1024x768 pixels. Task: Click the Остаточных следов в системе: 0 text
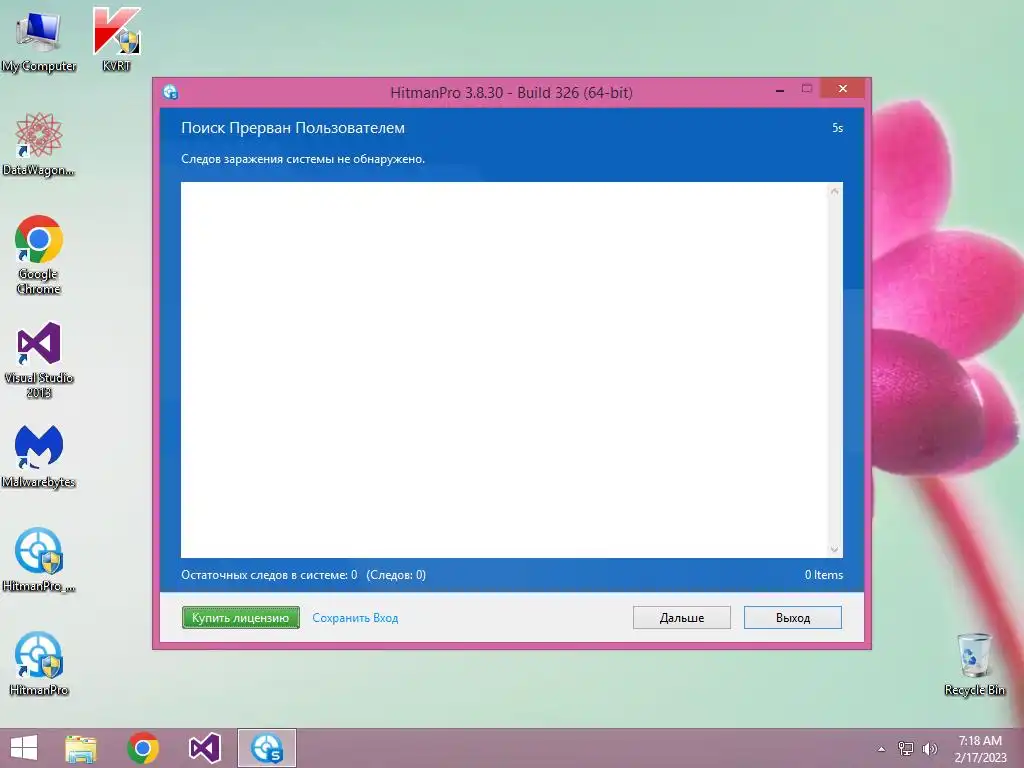pyautogui.click(x=269, y=575)
